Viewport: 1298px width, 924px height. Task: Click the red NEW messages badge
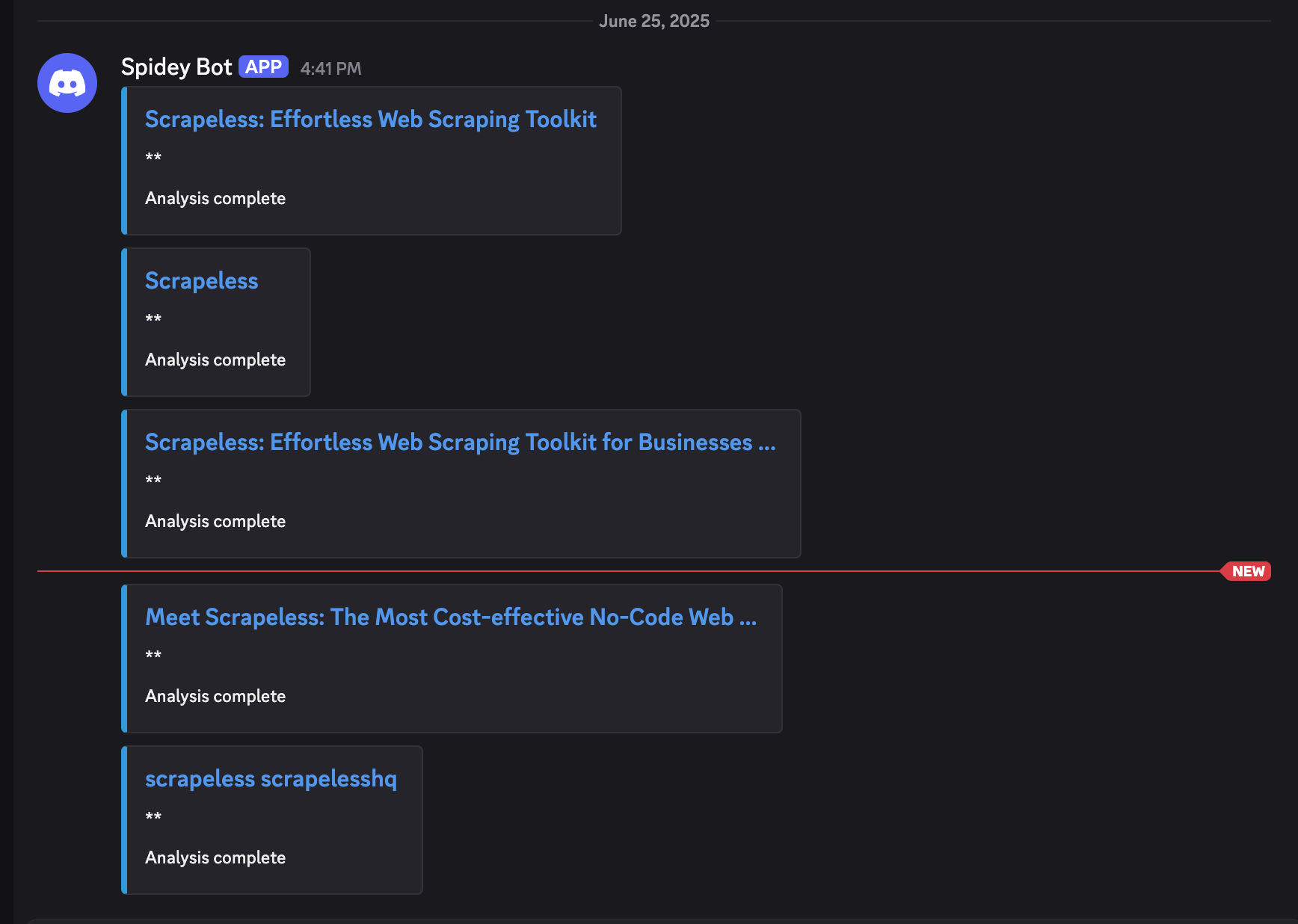click(1246, 571)
